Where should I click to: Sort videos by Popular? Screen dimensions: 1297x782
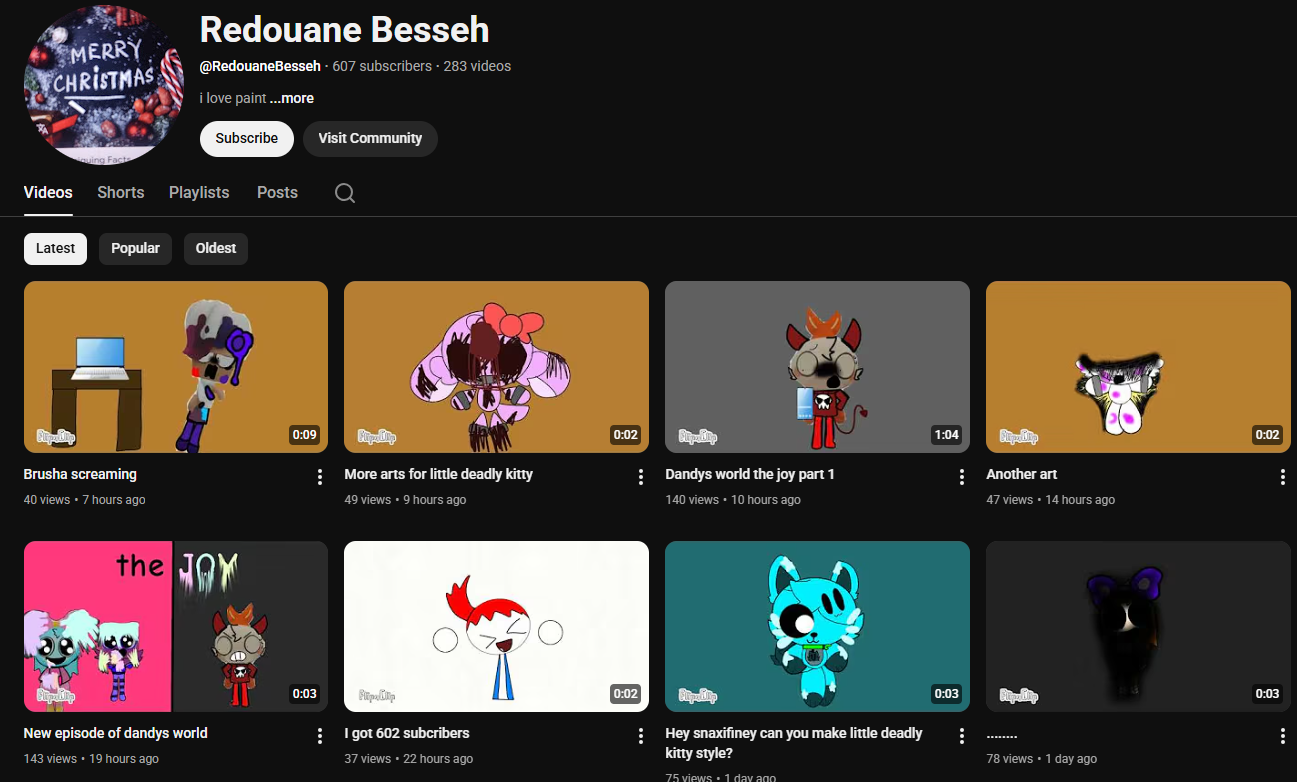(135, 248)
